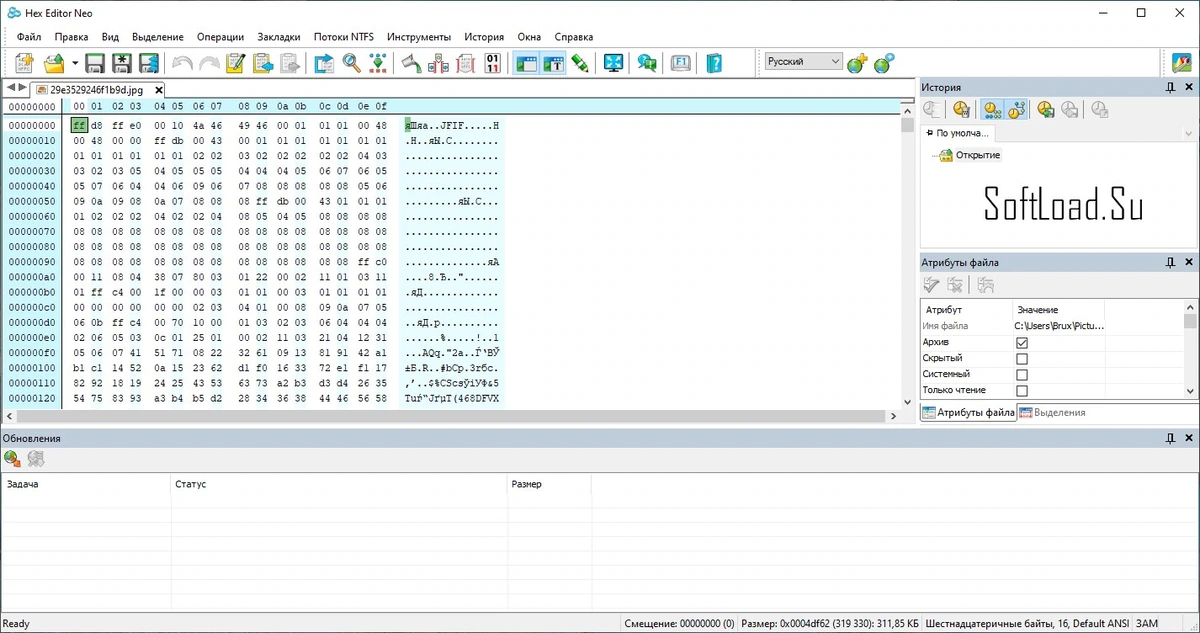
Task: Click the save history clock icon with green arrow
Action: click(x=1045, y=110)
